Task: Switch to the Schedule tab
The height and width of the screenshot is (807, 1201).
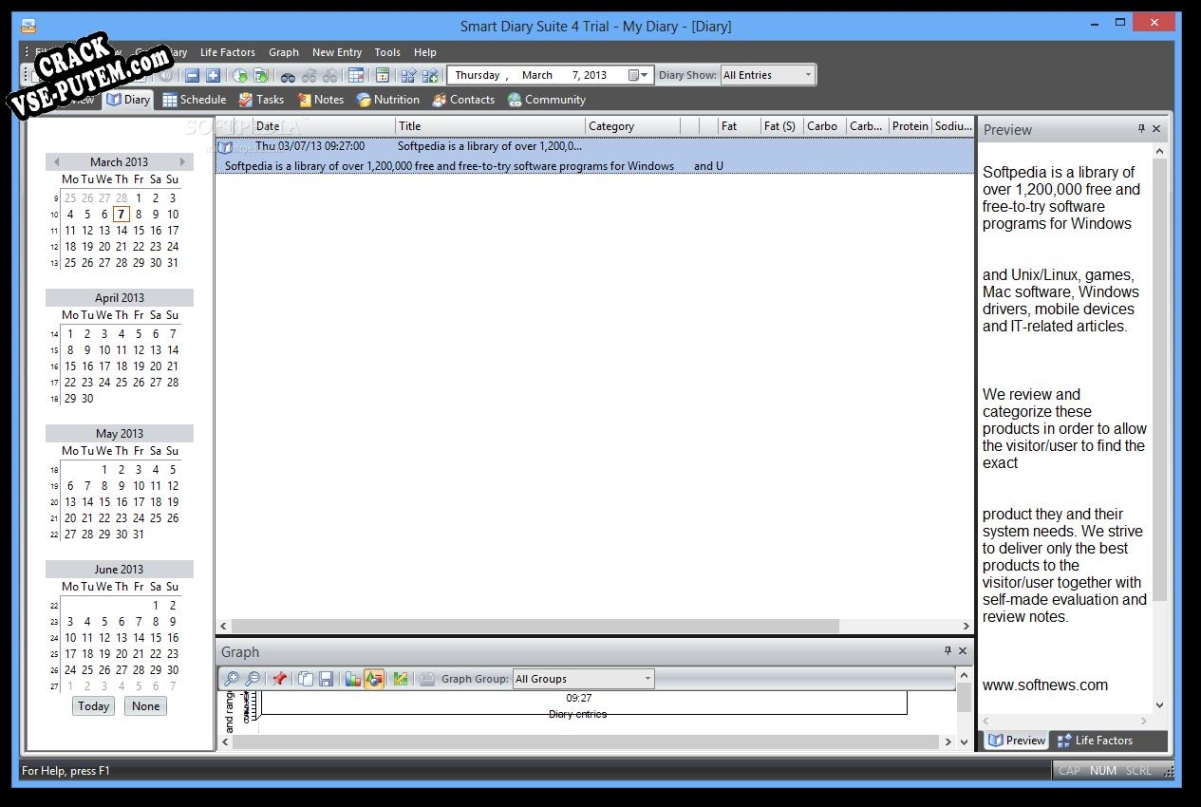Action: click(195, 100)
